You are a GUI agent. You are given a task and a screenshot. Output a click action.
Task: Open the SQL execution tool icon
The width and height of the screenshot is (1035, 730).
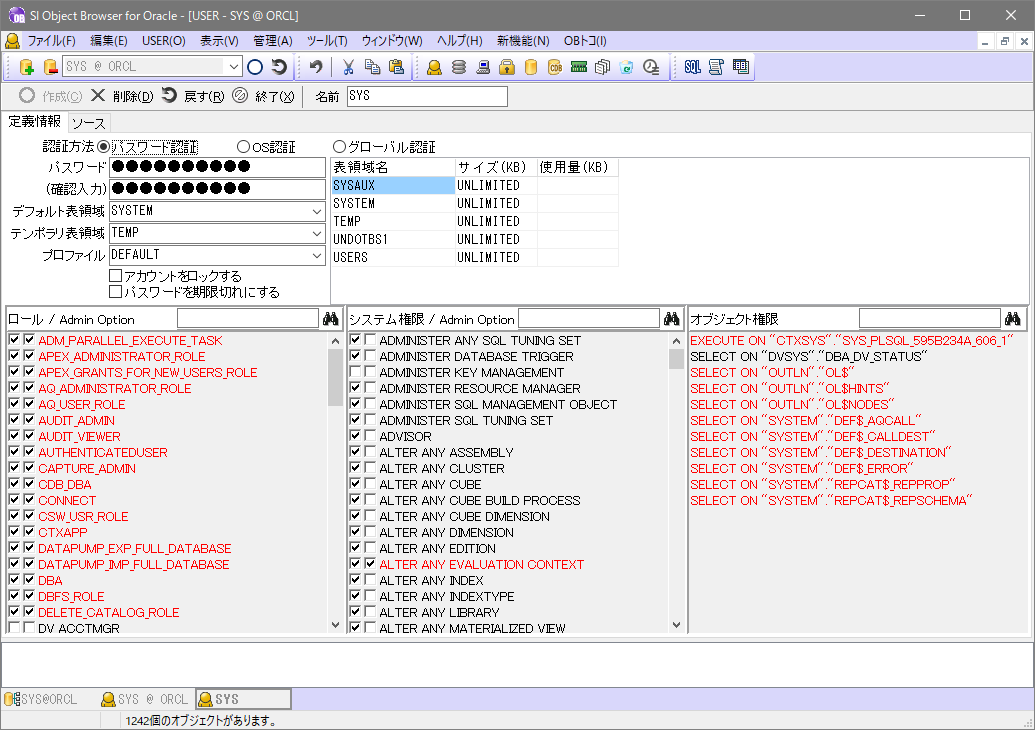[693, 67]
